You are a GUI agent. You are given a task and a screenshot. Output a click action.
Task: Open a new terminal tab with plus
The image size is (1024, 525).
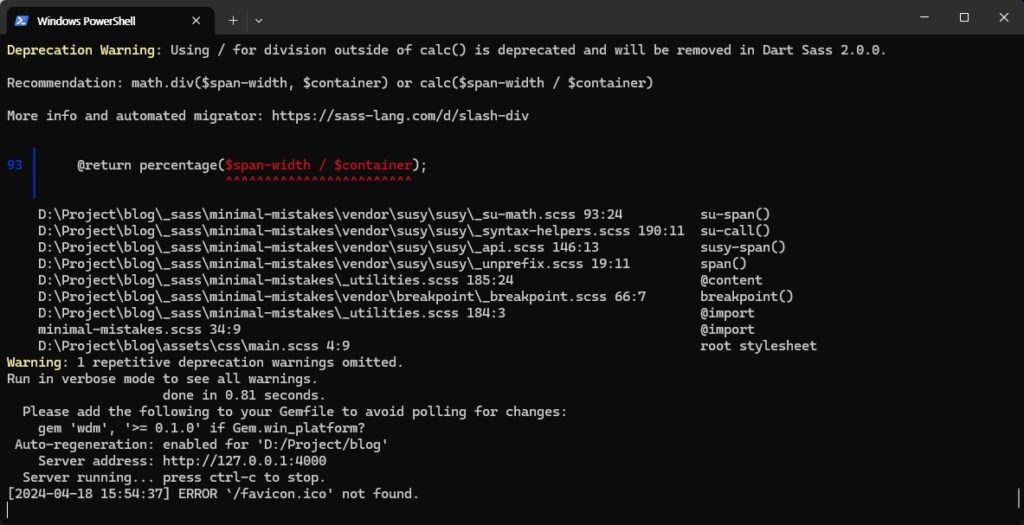coord(233,20)
